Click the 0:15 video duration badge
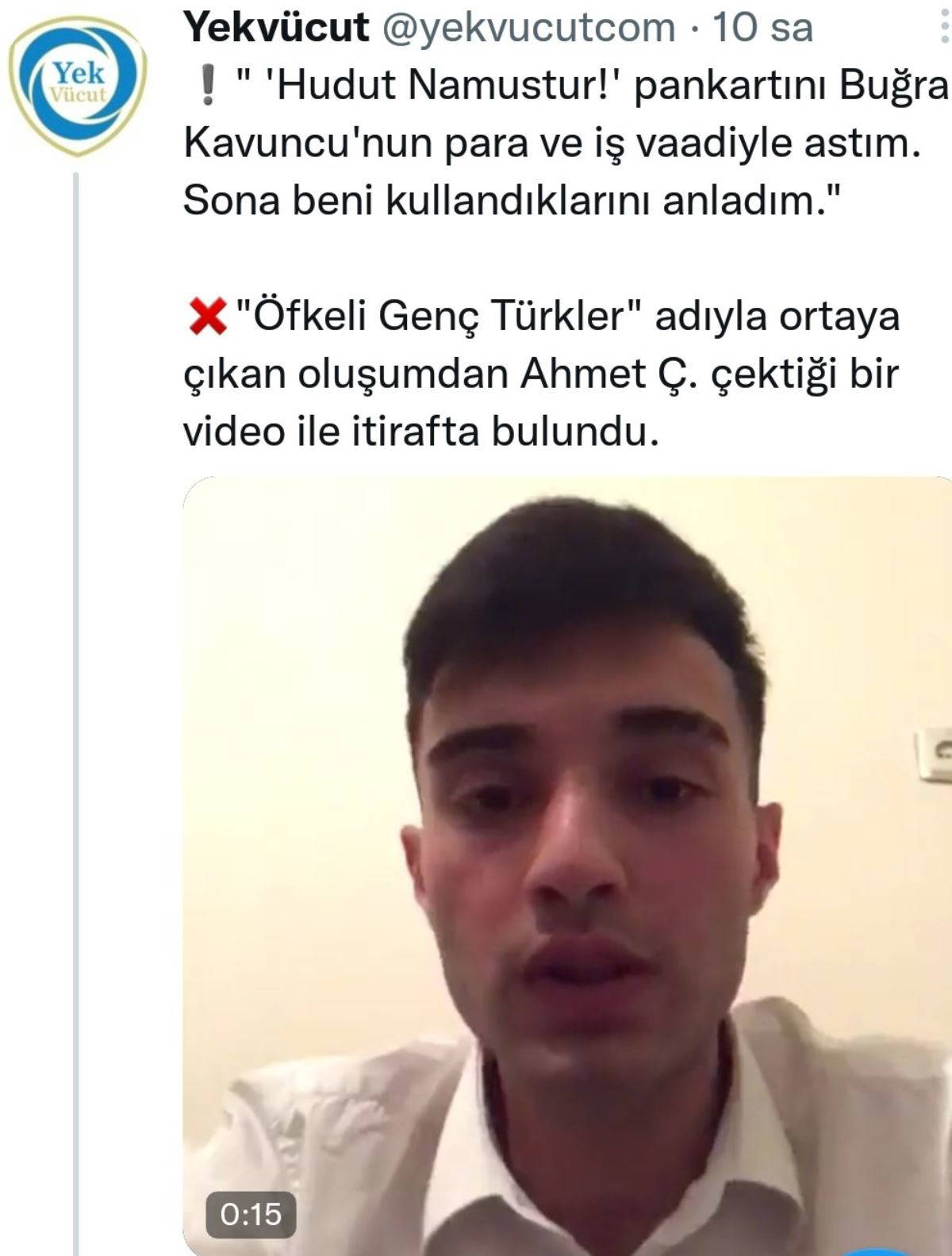952x1256 pixels. (251, 1214)
